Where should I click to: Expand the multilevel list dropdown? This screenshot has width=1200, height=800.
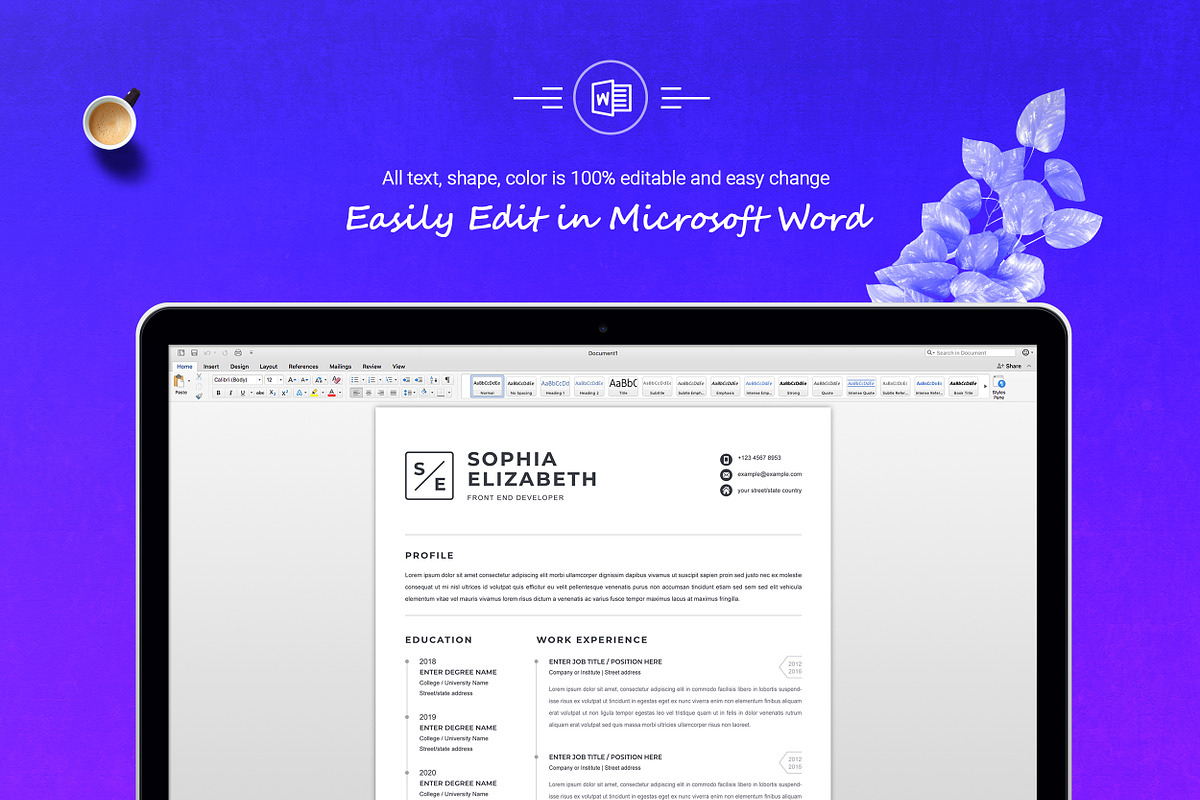pyautogui.click(x=396, y=380)
